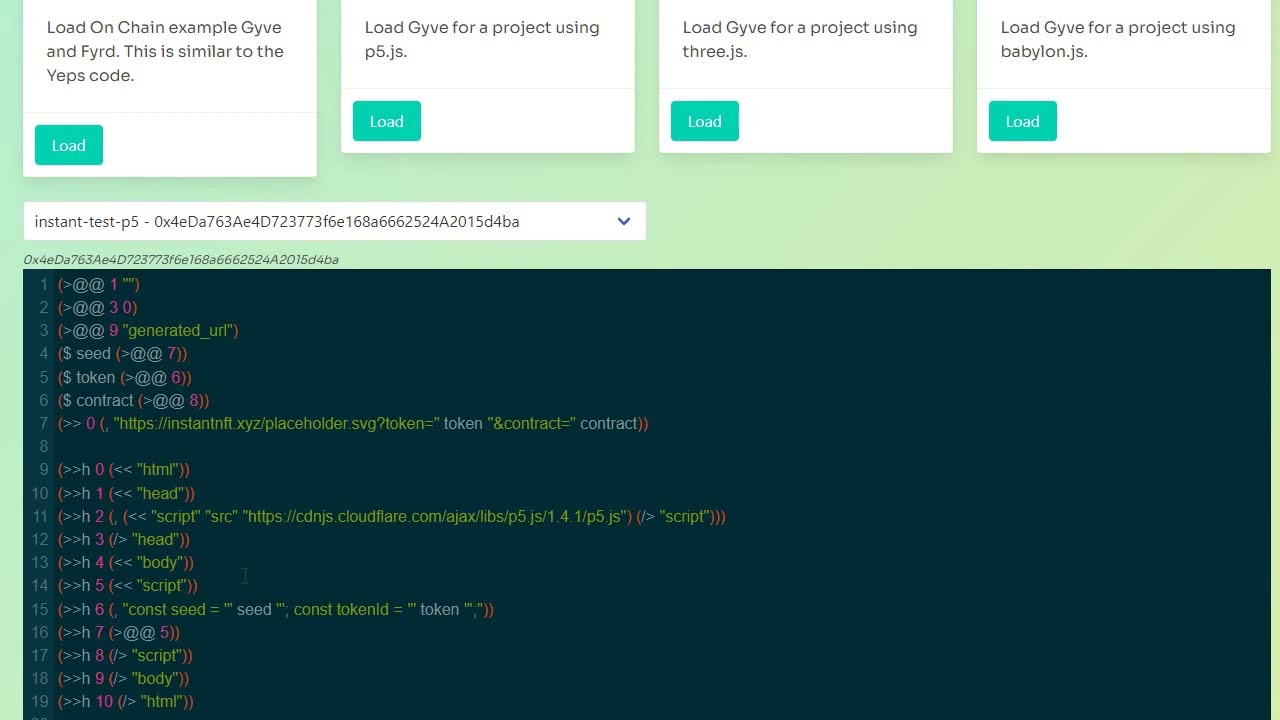The width and height of the screenshot is (1280, 720).
Task: Load Gyve for the p5.js project
Action: click(387, 121)
